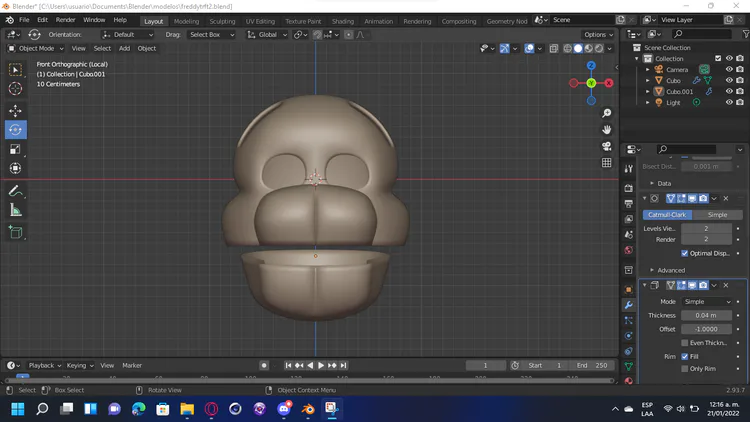Open the World properties tab
This screenshot has width=750, height=422.
click(629, 250)
